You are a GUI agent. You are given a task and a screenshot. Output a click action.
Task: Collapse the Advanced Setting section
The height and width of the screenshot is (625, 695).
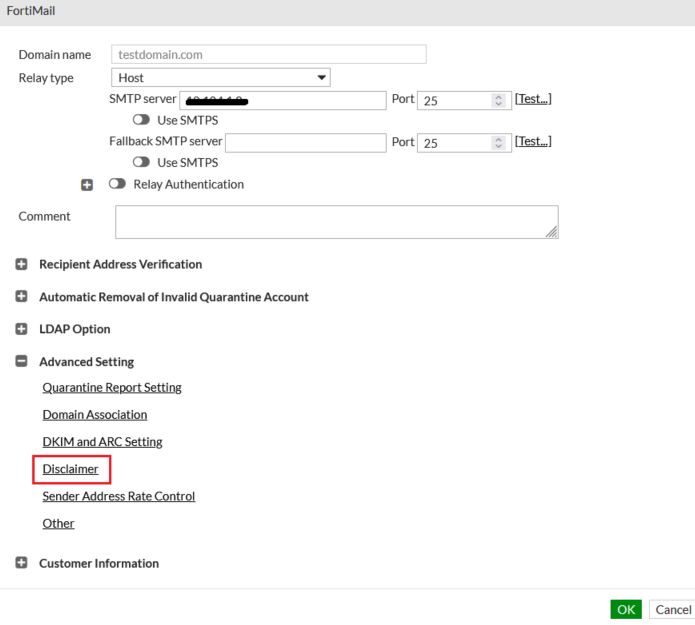pos(22,362)
